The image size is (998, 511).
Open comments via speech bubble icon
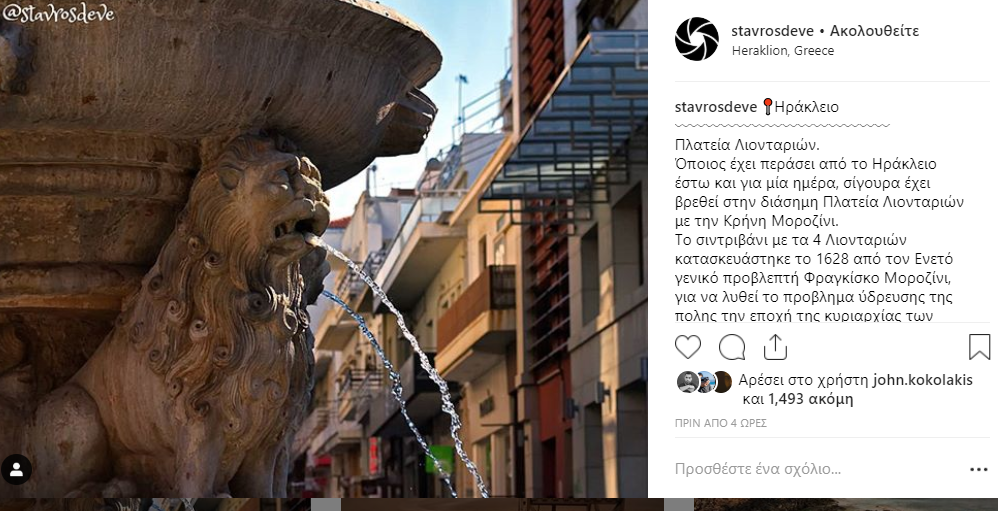732,347
